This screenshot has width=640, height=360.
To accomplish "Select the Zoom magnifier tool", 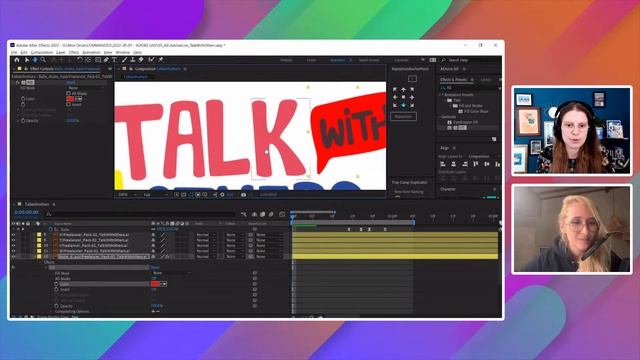I will [x=43, y=60].
